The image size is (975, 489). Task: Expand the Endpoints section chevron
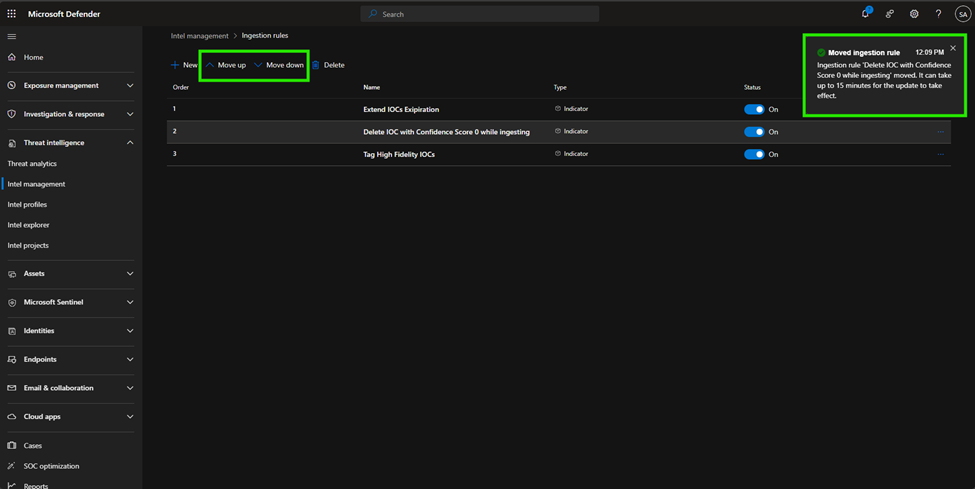coord(130,359)
